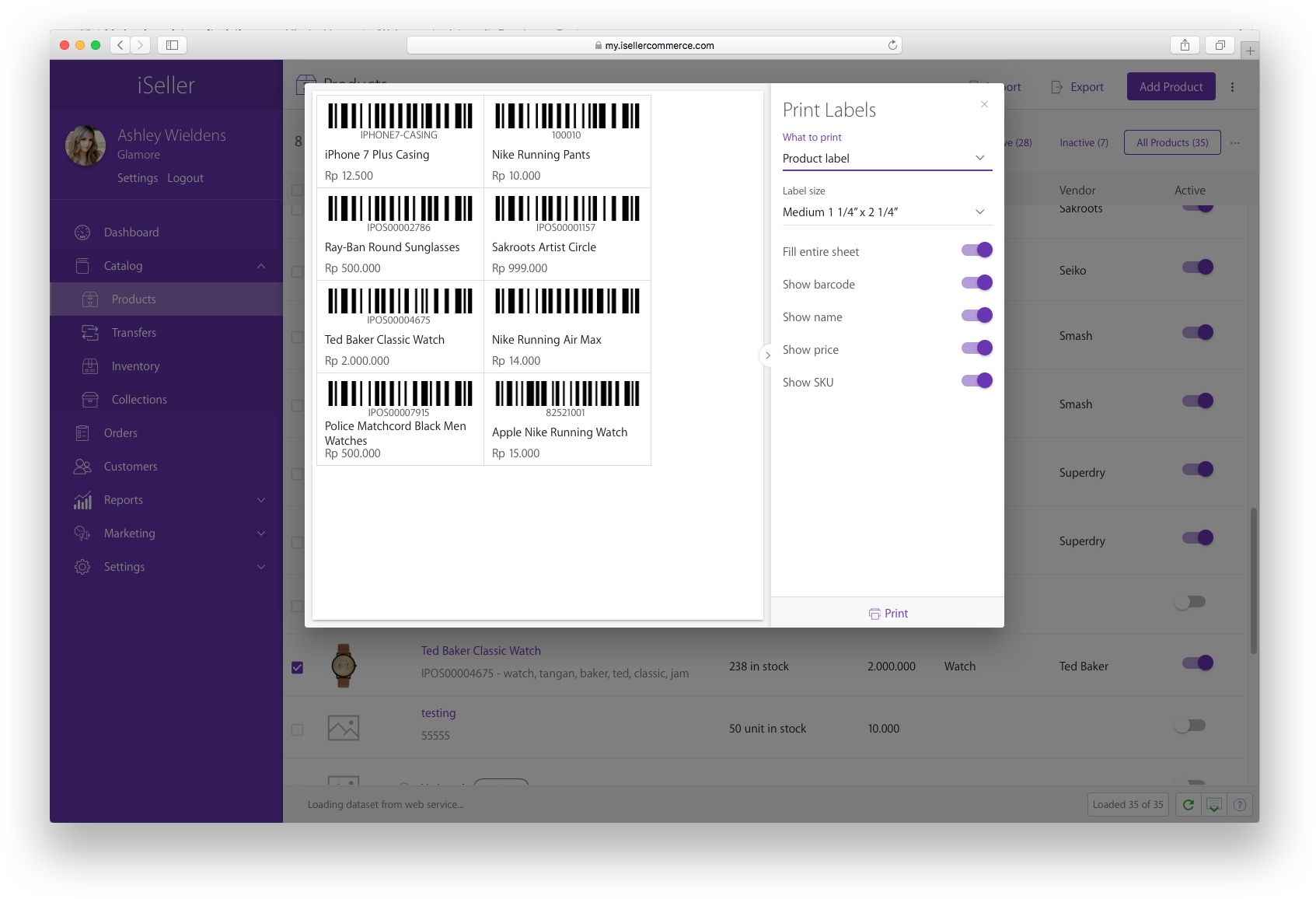Click the green refresh icon in status bar
The image size is (1316, 899).
(x=1188, y=805)
